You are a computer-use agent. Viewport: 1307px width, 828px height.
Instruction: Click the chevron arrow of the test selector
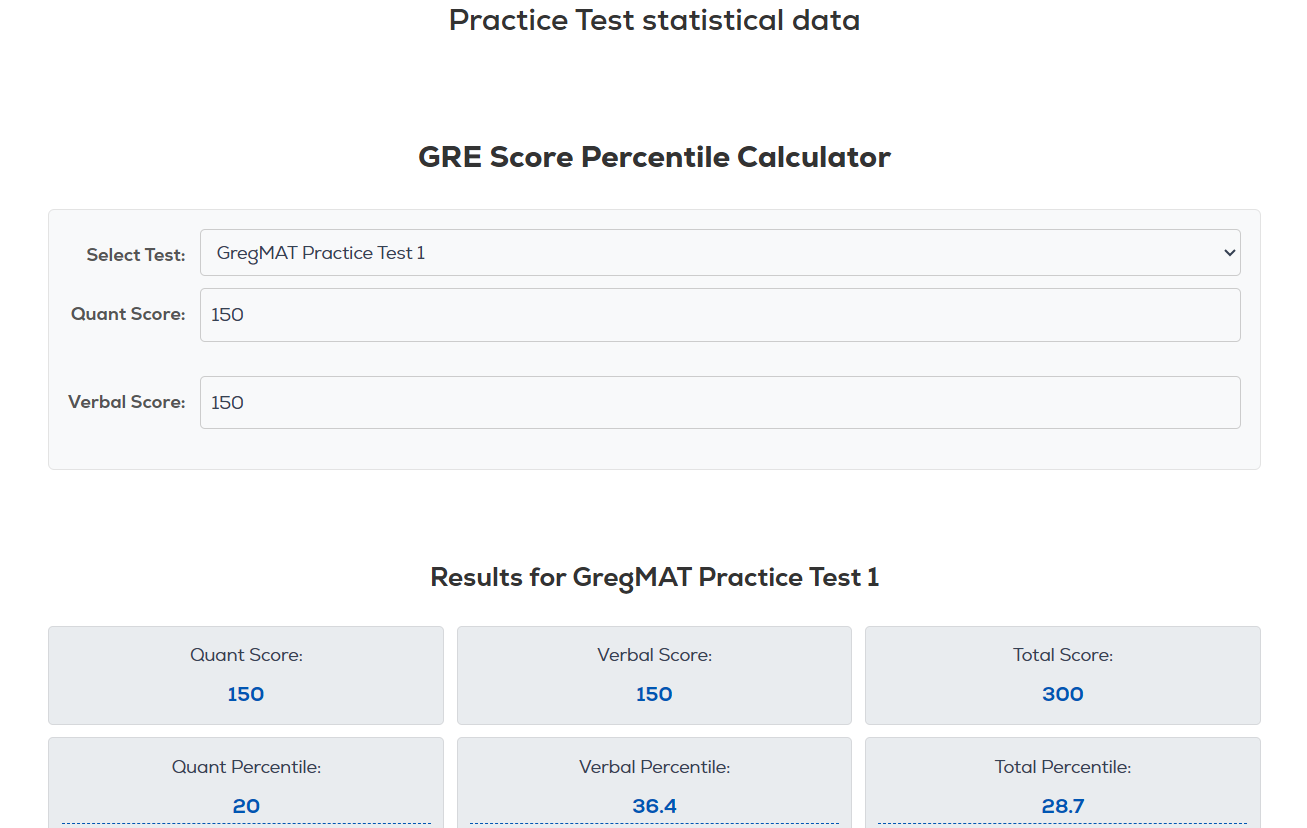[1230, 253]
